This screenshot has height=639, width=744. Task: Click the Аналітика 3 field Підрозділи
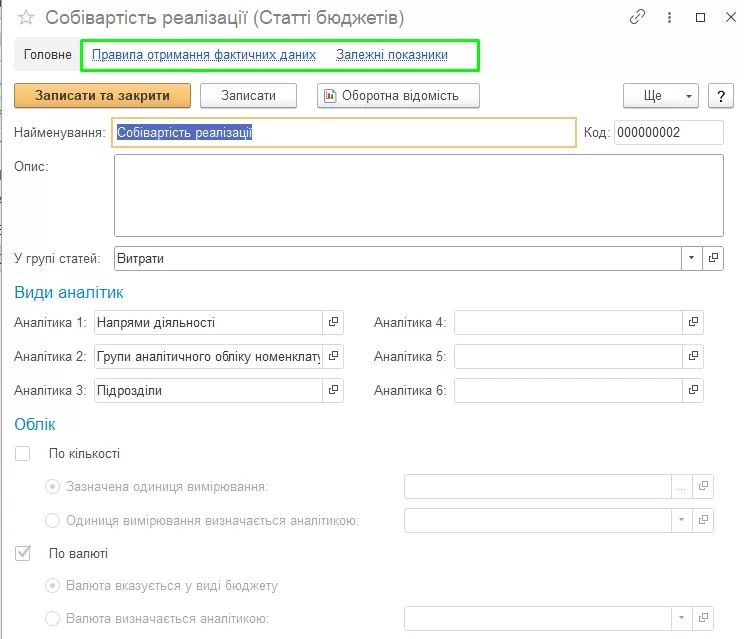click(x=208, y=390)
